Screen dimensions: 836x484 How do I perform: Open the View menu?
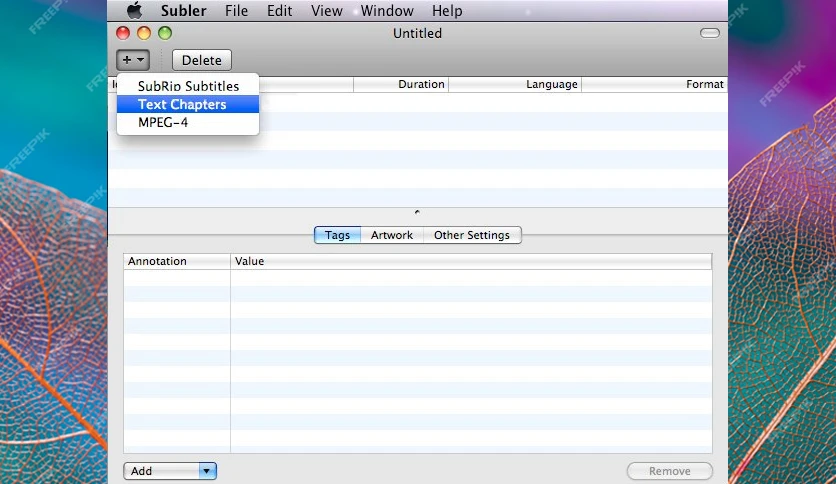click(326, 11)
